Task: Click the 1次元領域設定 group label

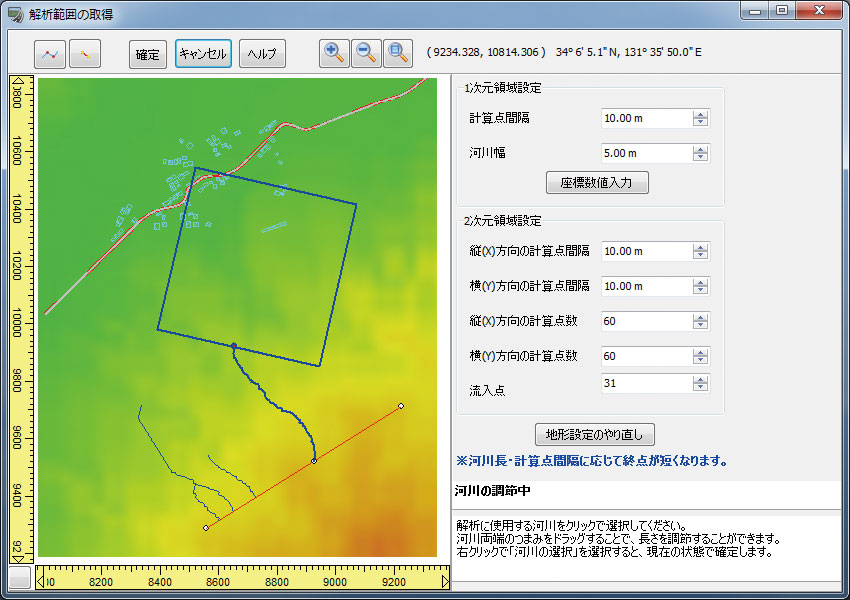Action: [x=503, y=88]
